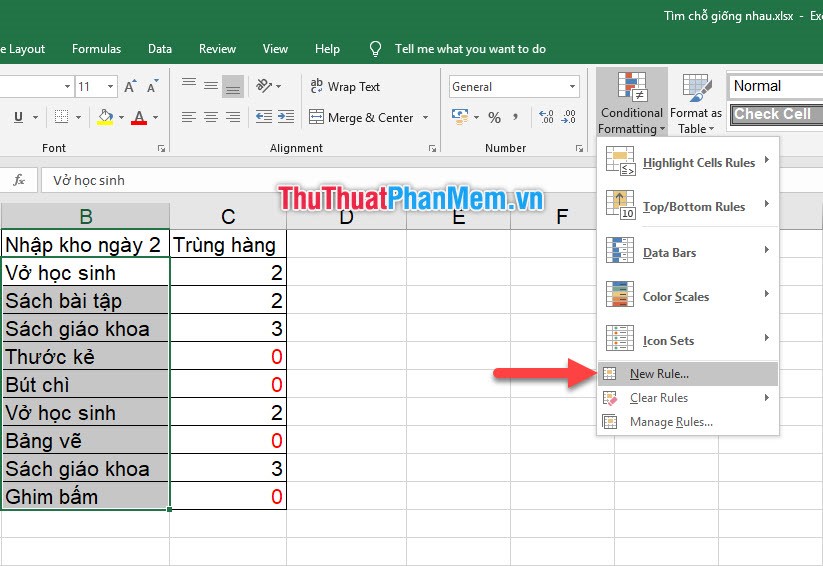
Task: Open Number format dialog launcher
Action: point(579,149)
